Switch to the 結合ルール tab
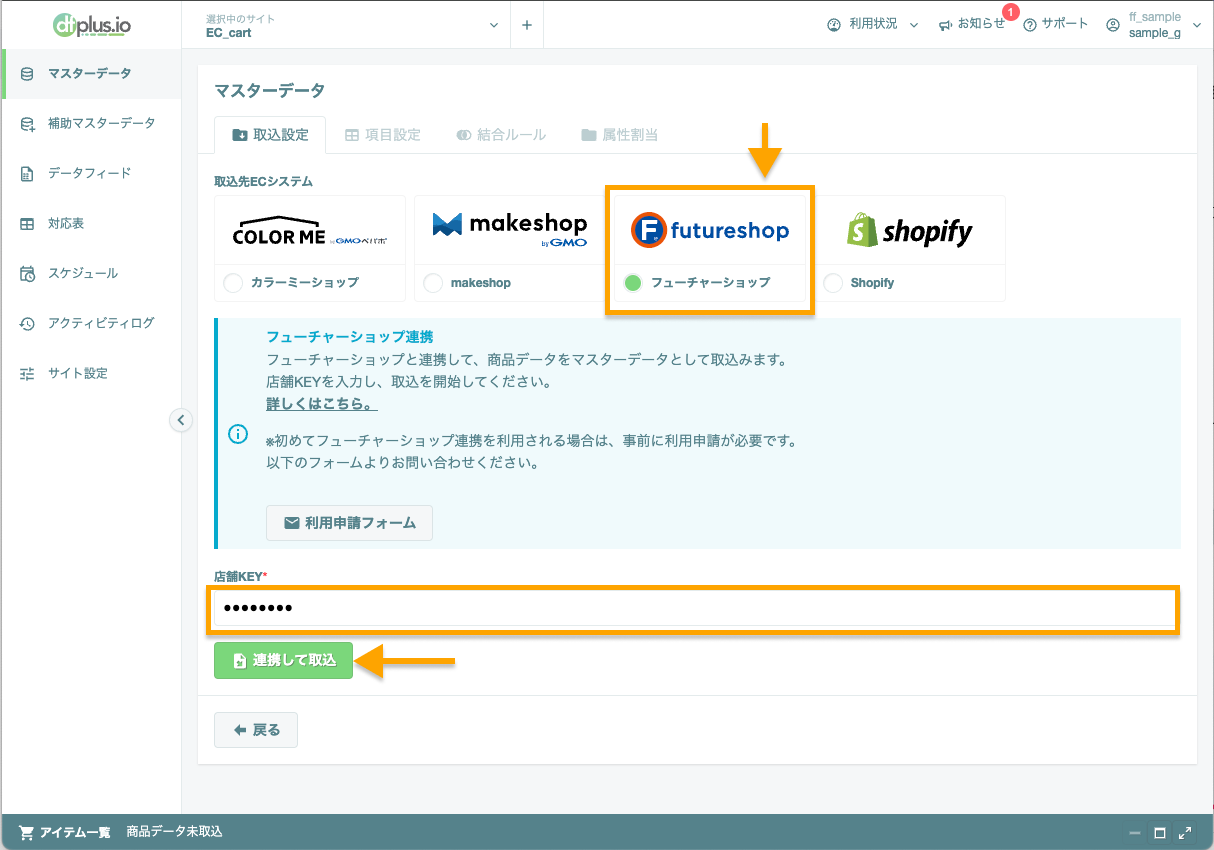1214x850 pixels. click(501, 135)
